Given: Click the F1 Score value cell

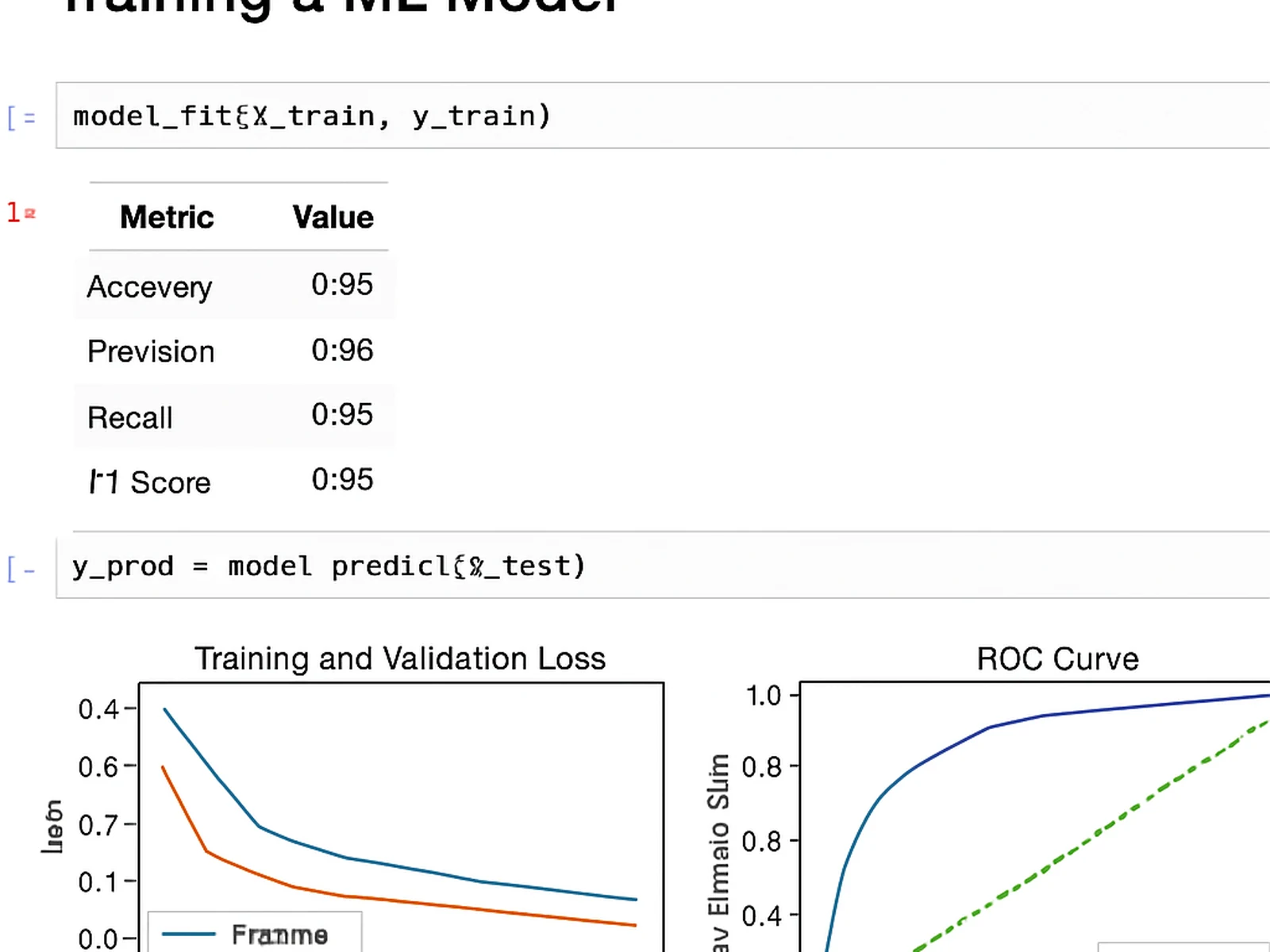Looking at the screenshot, I should point(342,479).
